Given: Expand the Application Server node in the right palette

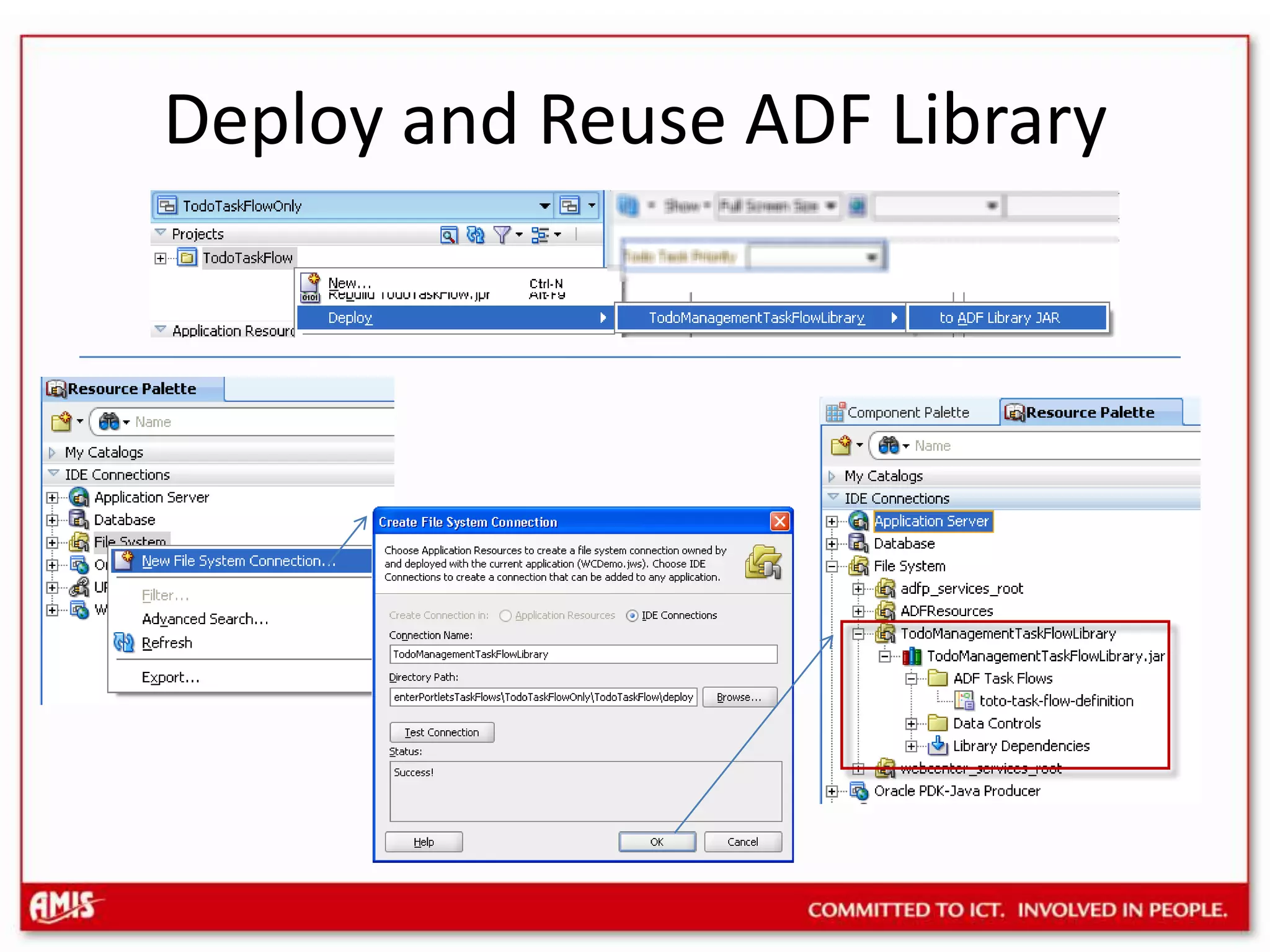Looking at the screenshot, I should 832,521.
